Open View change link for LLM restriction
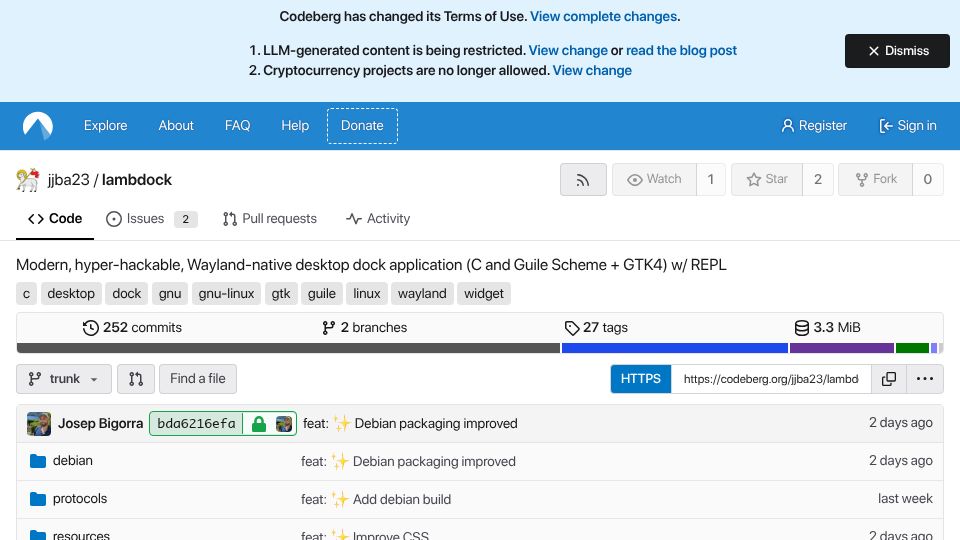 coord(568,50)
